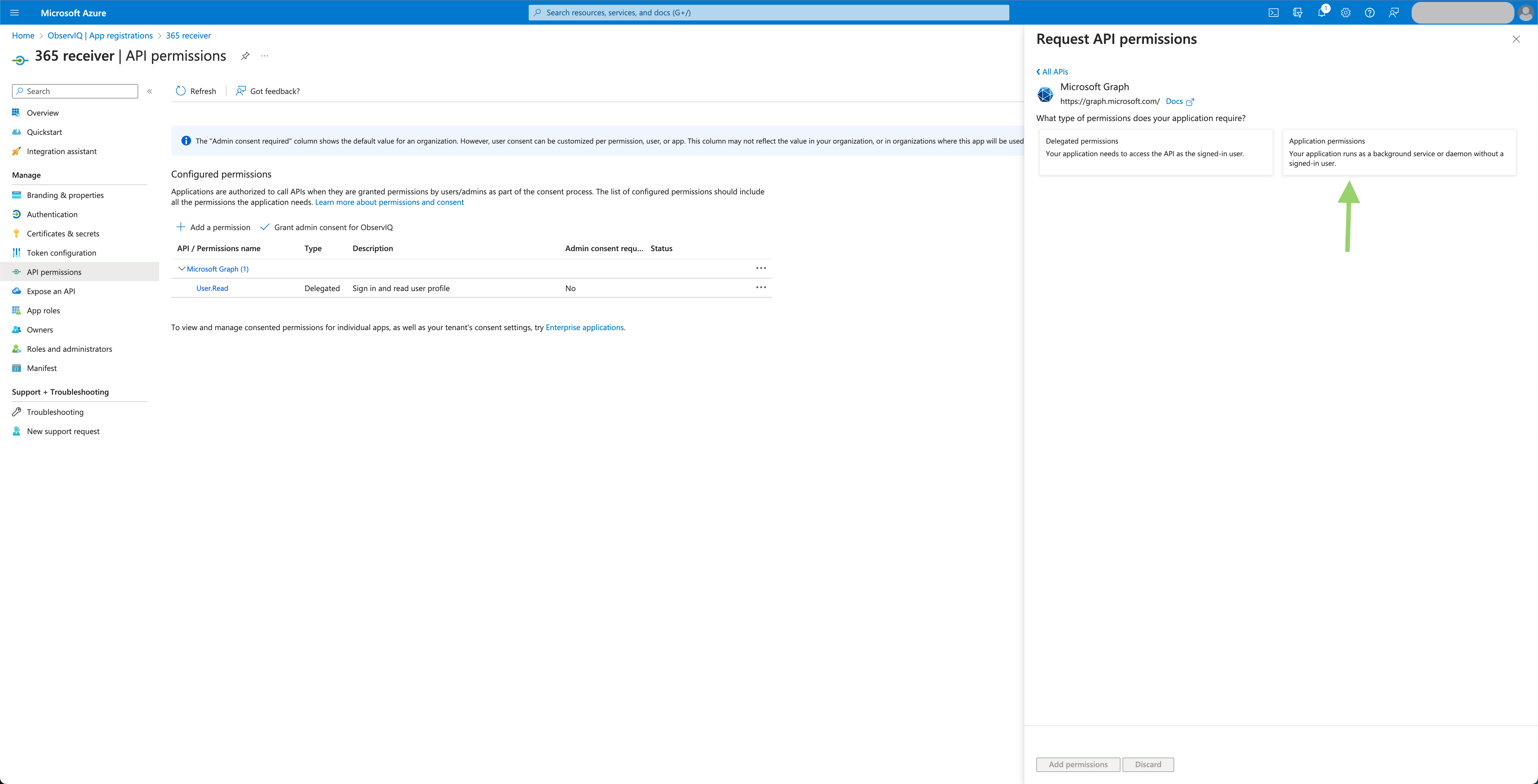
Task: Click the Microsoft Graph logo
Action: (1045, 94)
